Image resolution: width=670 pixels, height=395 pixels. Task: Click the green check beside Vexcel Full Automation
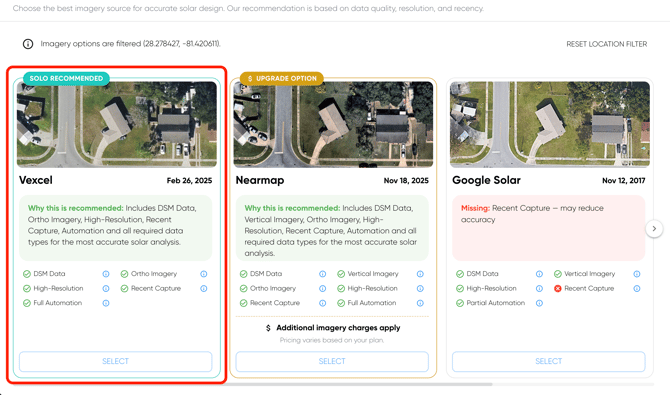pyautogui.click(x=27, y=303)
